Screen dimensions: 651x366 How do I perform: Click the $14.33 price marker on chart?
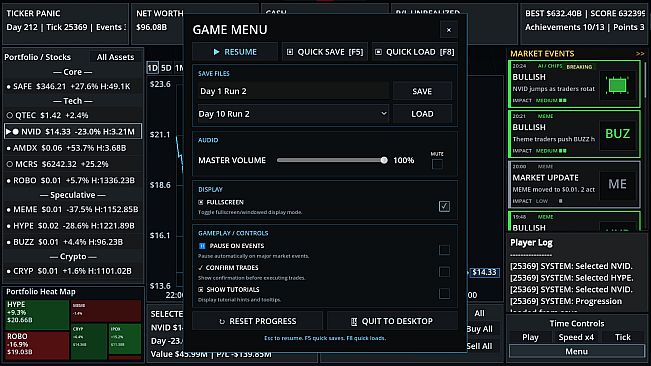pyautogui.click(x=484, y=272)
